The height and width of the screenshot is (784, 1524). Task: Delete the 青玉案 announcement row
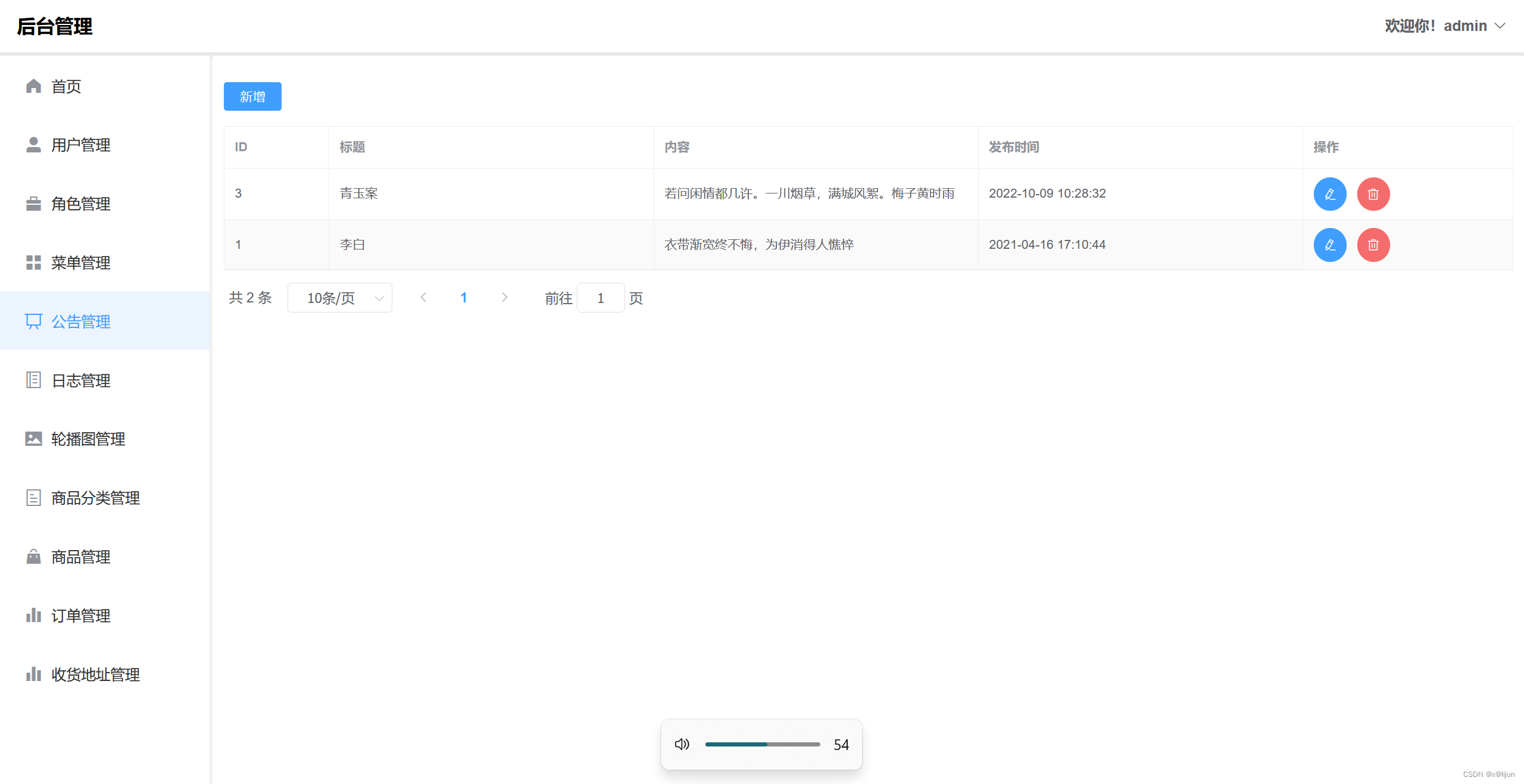(1373, 194)
